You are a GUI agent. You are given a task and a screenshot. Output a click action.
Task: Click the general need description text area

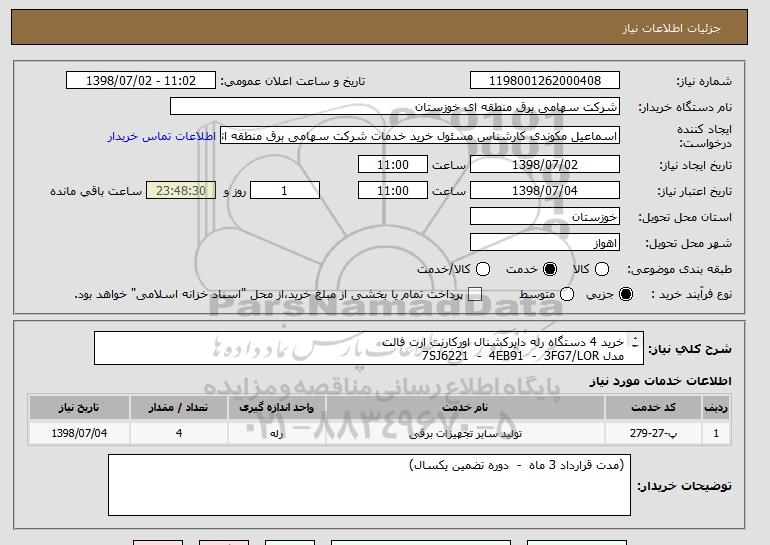(368, 349)
